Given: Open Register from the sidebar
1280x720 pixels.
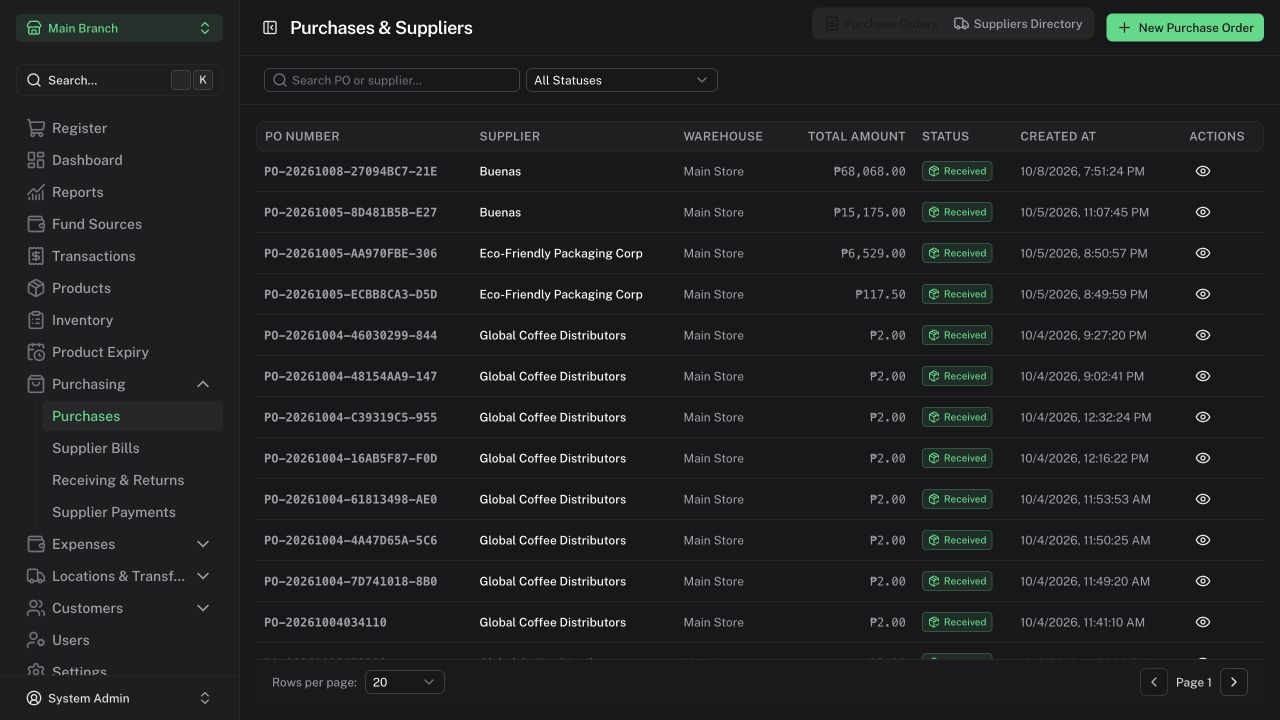Looking at the screenshot, I should tap(119, 128).
